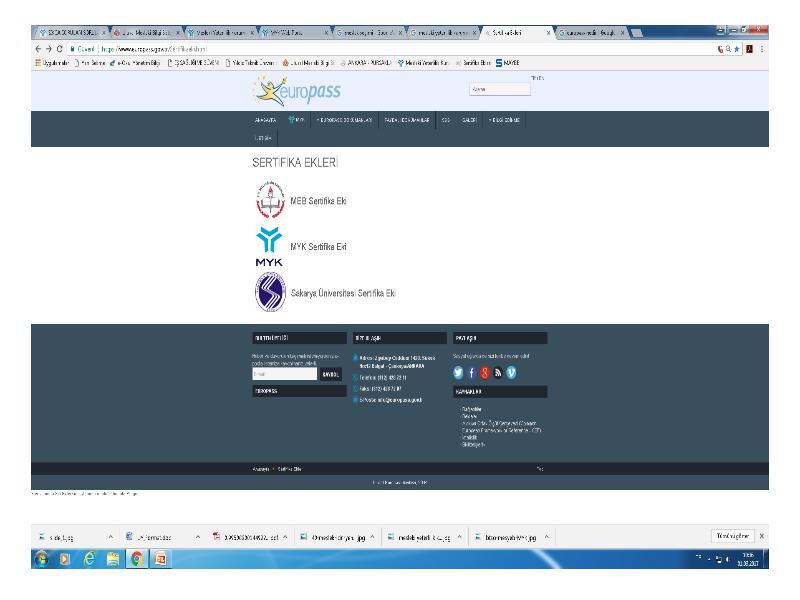800x600 pixels.
Task: Launch Windows Media Player from taskbar
Action: [65, 559]
